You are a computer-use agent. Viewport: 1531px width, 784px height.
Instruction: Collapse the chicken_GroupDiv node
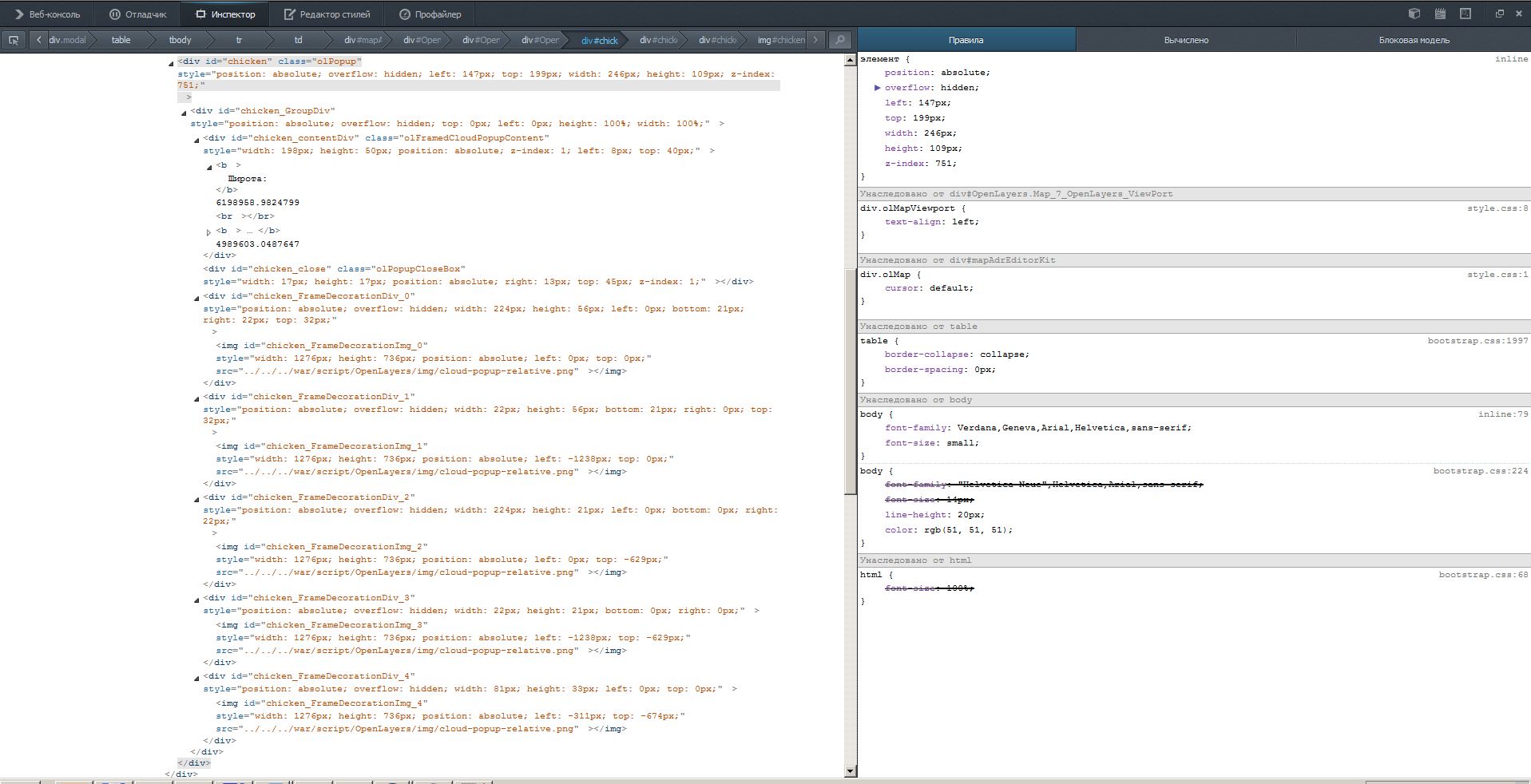pyautogui.click(x=184, y=113)
